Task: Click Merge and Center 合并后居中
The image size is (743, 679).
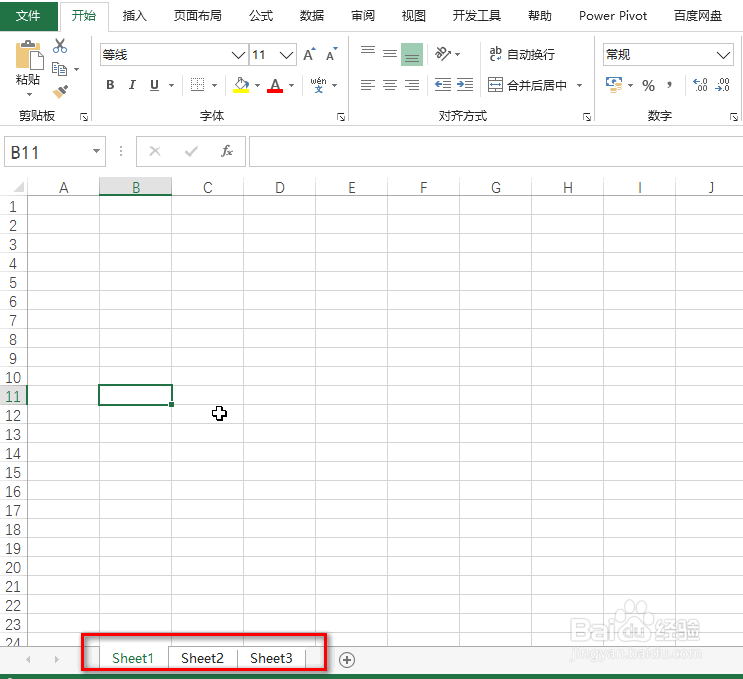Action: point(527,85)
